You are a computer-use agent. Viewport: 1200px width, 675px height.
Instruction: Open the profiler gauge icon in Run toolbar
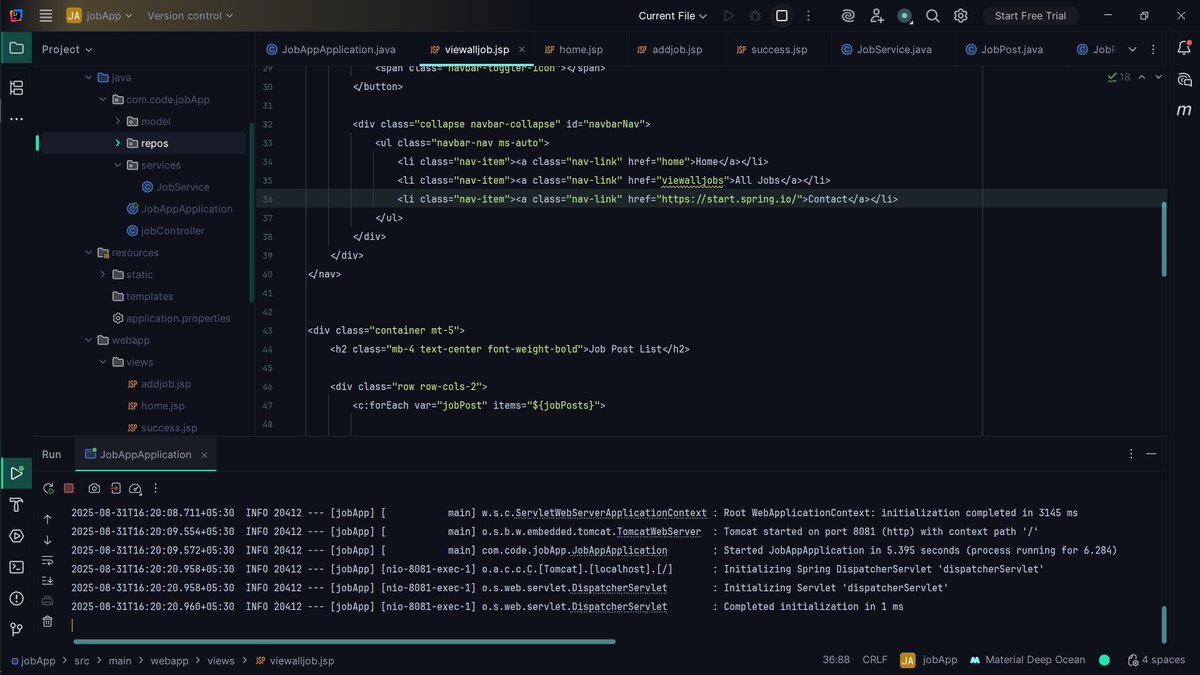coord(136,488)
